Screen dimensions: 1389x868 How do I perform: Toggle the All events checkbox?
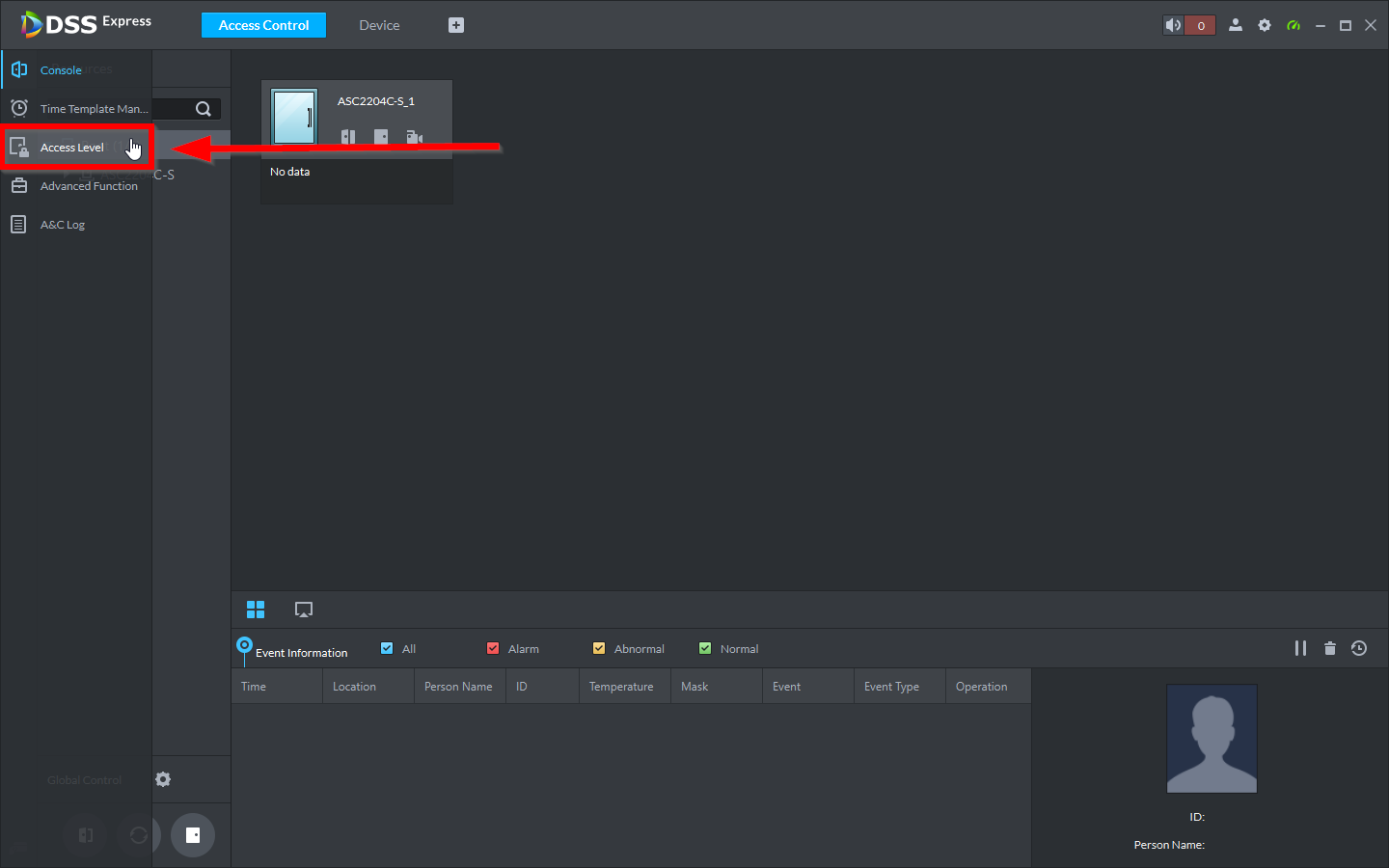point(387,648)
